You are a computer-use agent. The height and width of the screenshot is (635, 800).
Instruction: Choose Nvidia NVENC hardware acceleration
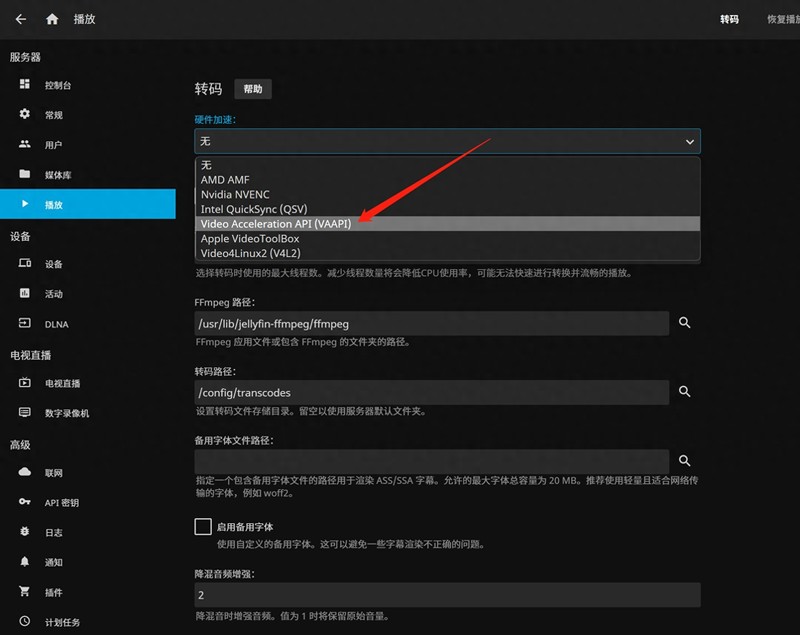click(x=238, y=194)
